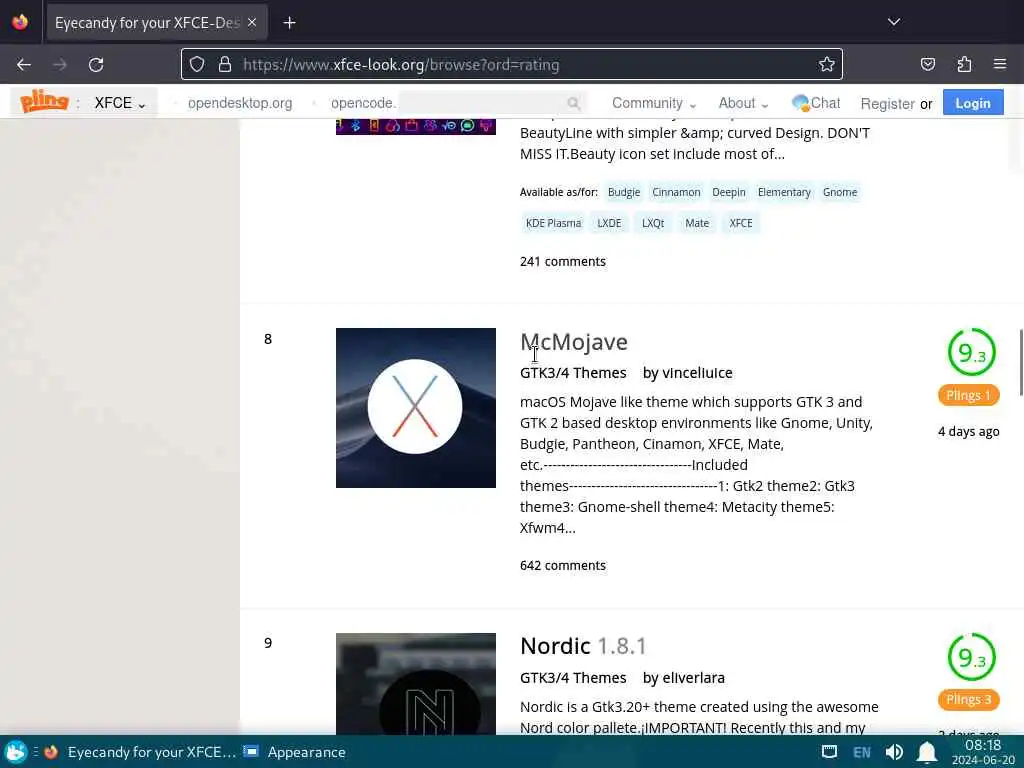This screenshot has width=1024, height=768.
Task: Click the 241 comments text
Action: pyautogui.click(x=562, y=261)
